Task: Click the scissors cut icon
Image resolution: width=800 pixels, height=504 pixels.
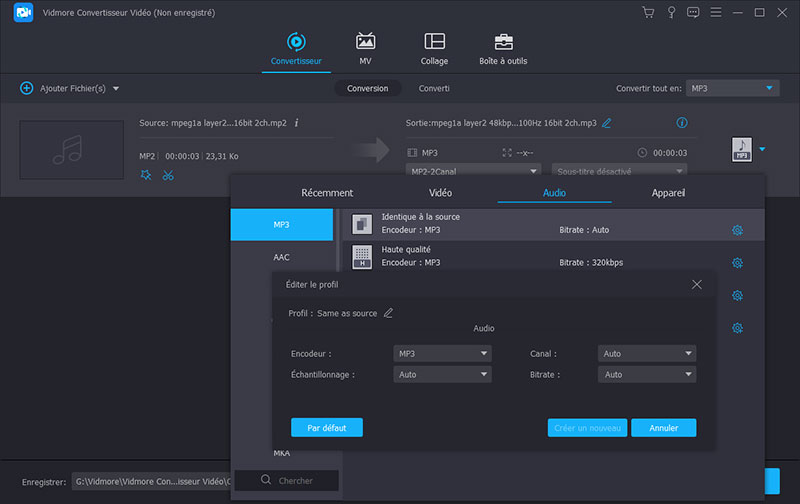Action: pos(168,176)
